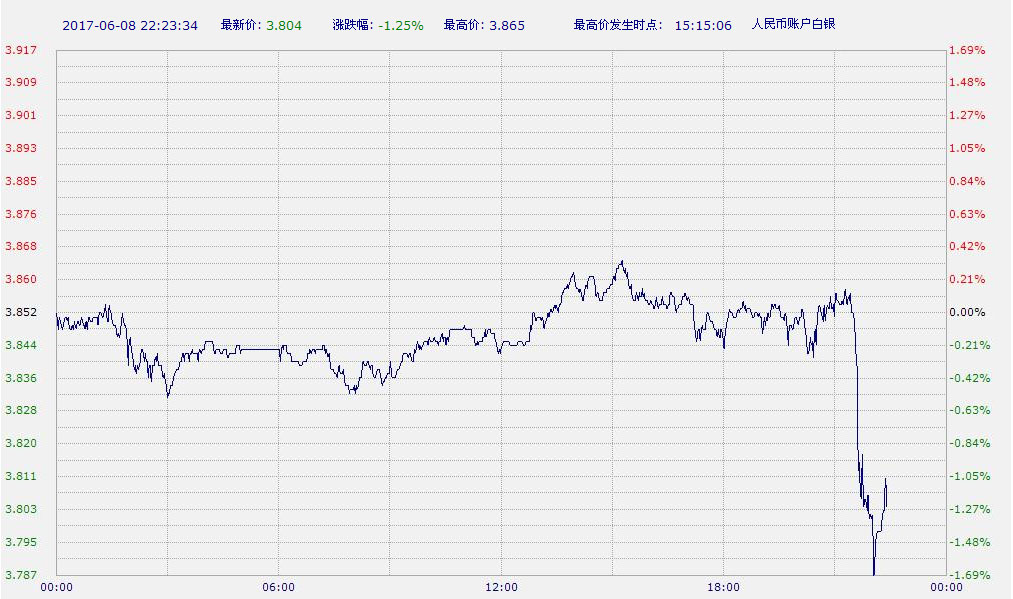This screenshot has height=599, width=1013.
Task: Click the 3.901 price axis label
Action: [21, 115]
